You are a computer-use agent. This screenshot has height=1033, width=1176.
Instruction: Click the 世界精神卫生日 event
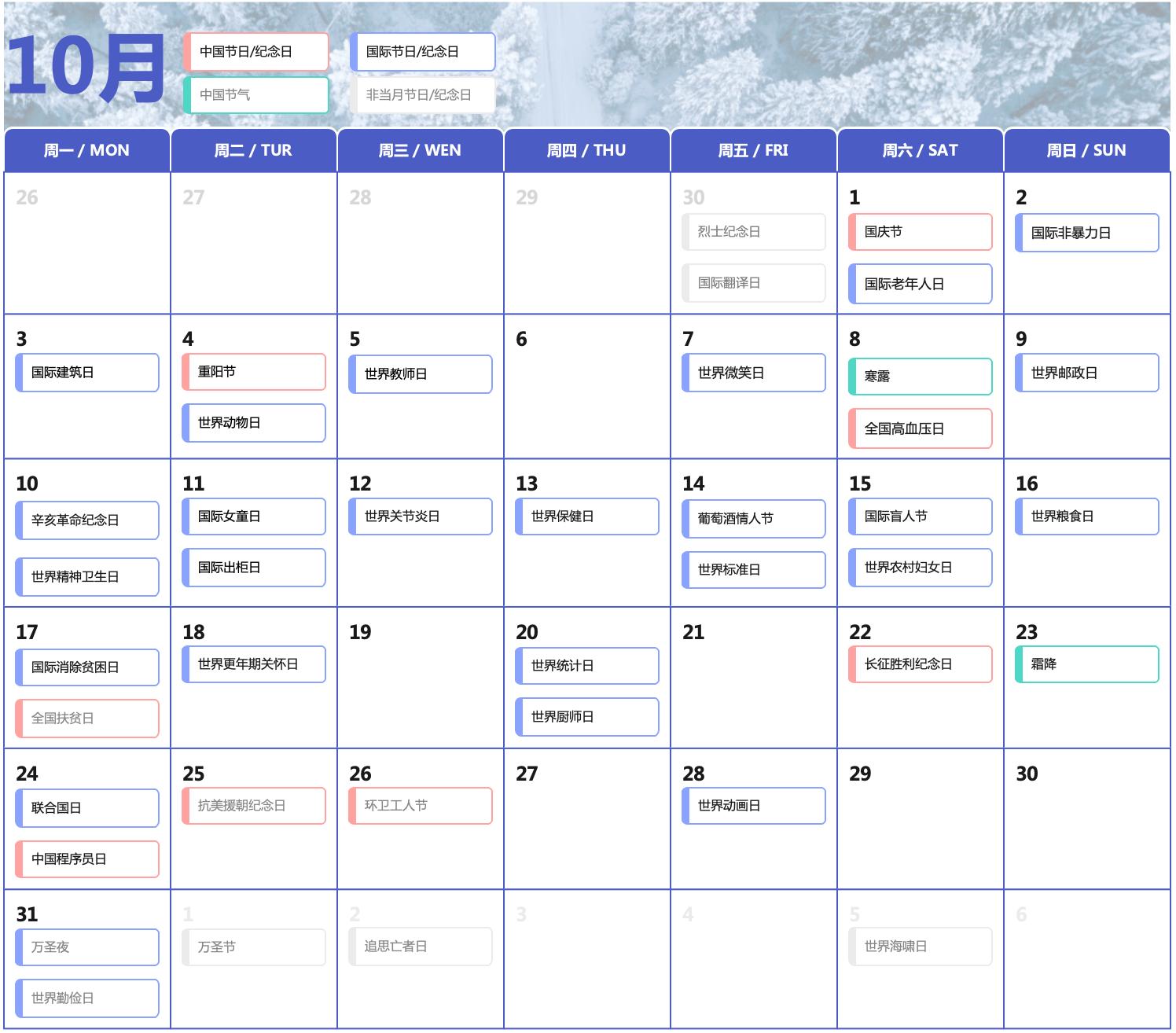[87, 577]
